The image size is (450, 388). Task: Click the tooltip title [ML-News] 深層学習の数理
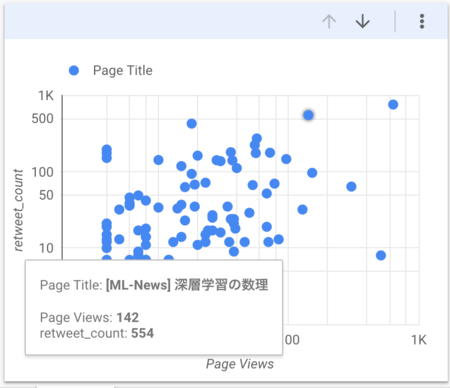(187, 285)
